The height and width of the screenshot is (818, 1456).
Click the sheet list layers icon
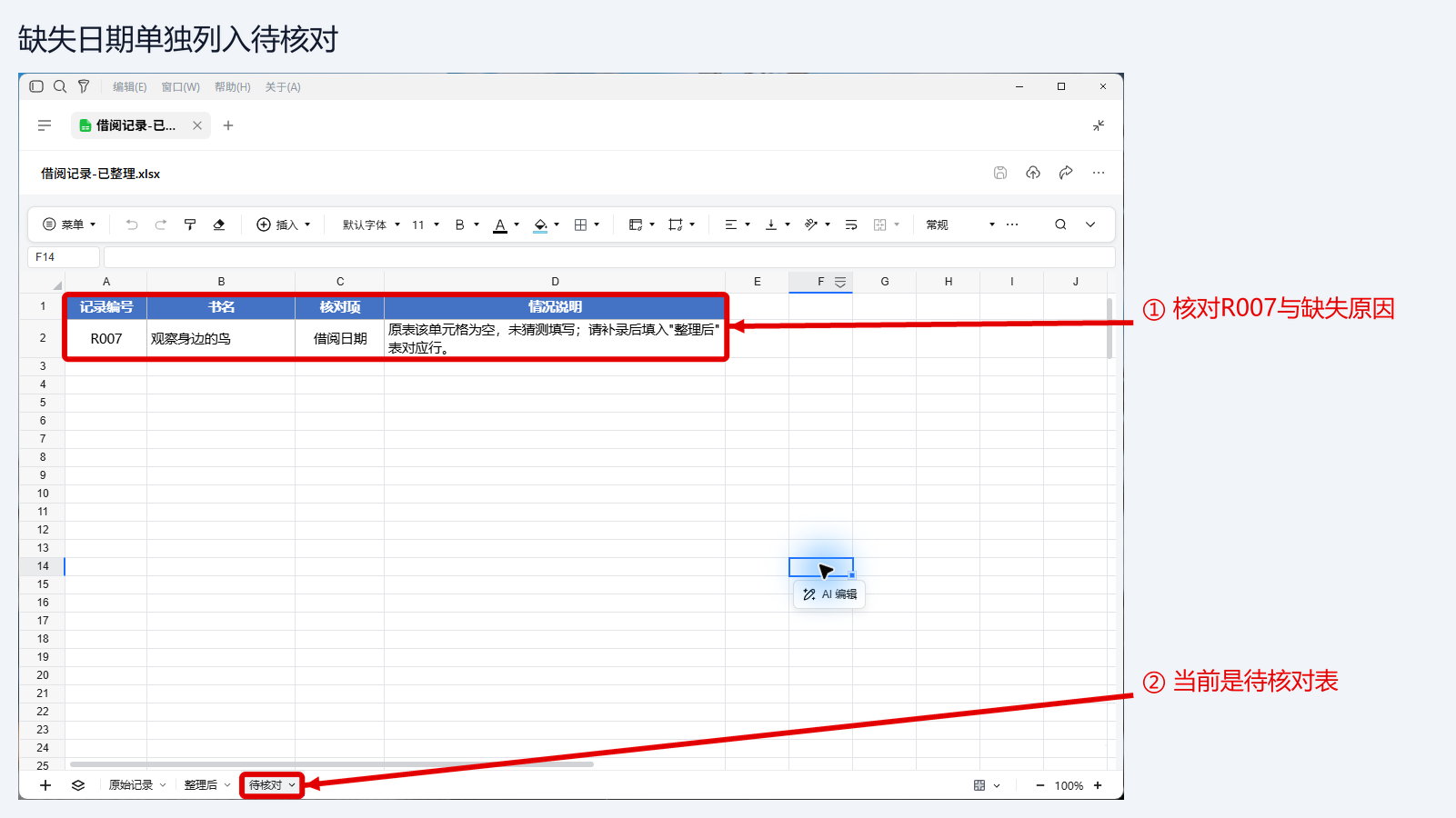pyautogui.click(x=78, y=785)
